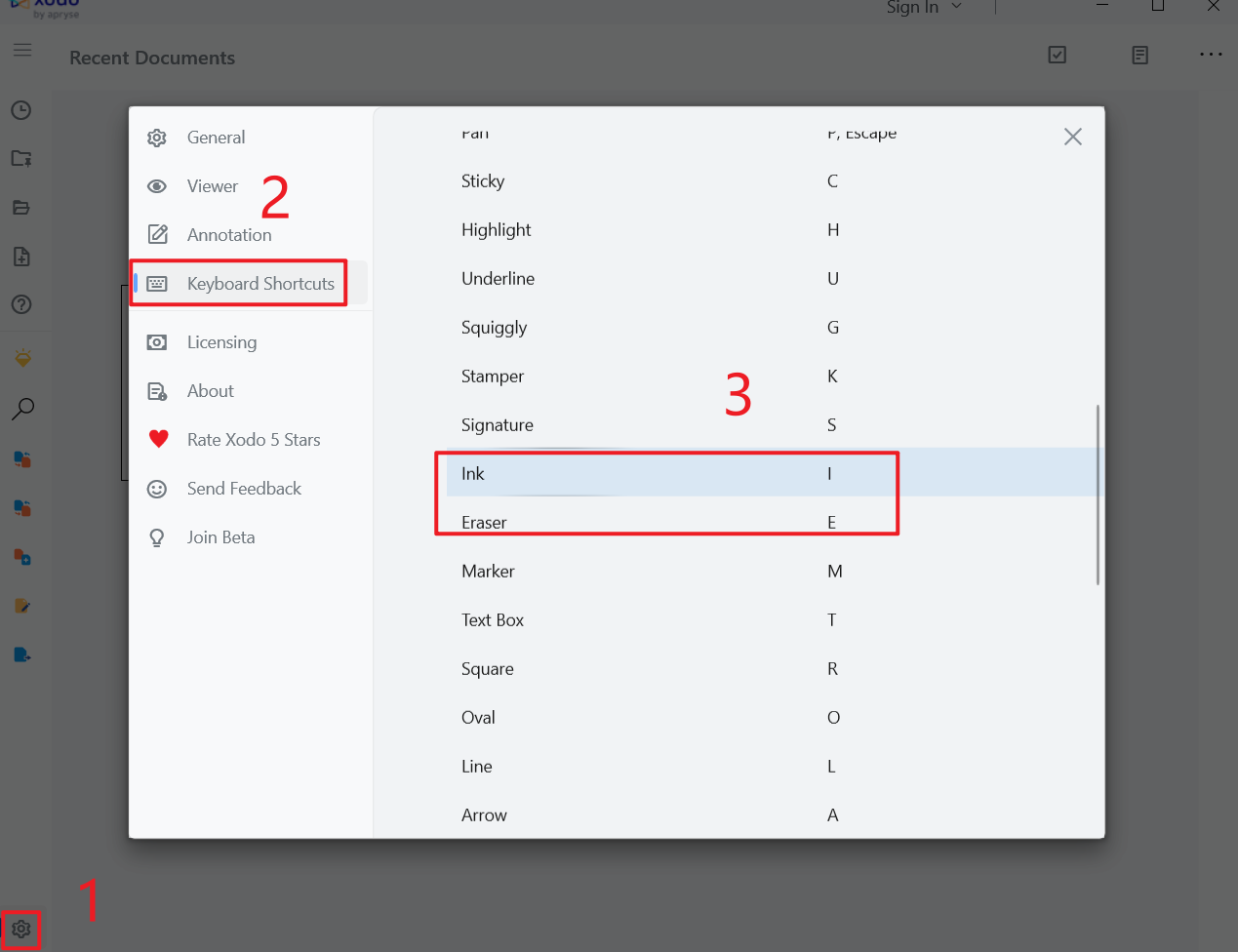Screen dimensions: 1238x952
Task: Click the edit document pencil icon
Action: point(22,606)
